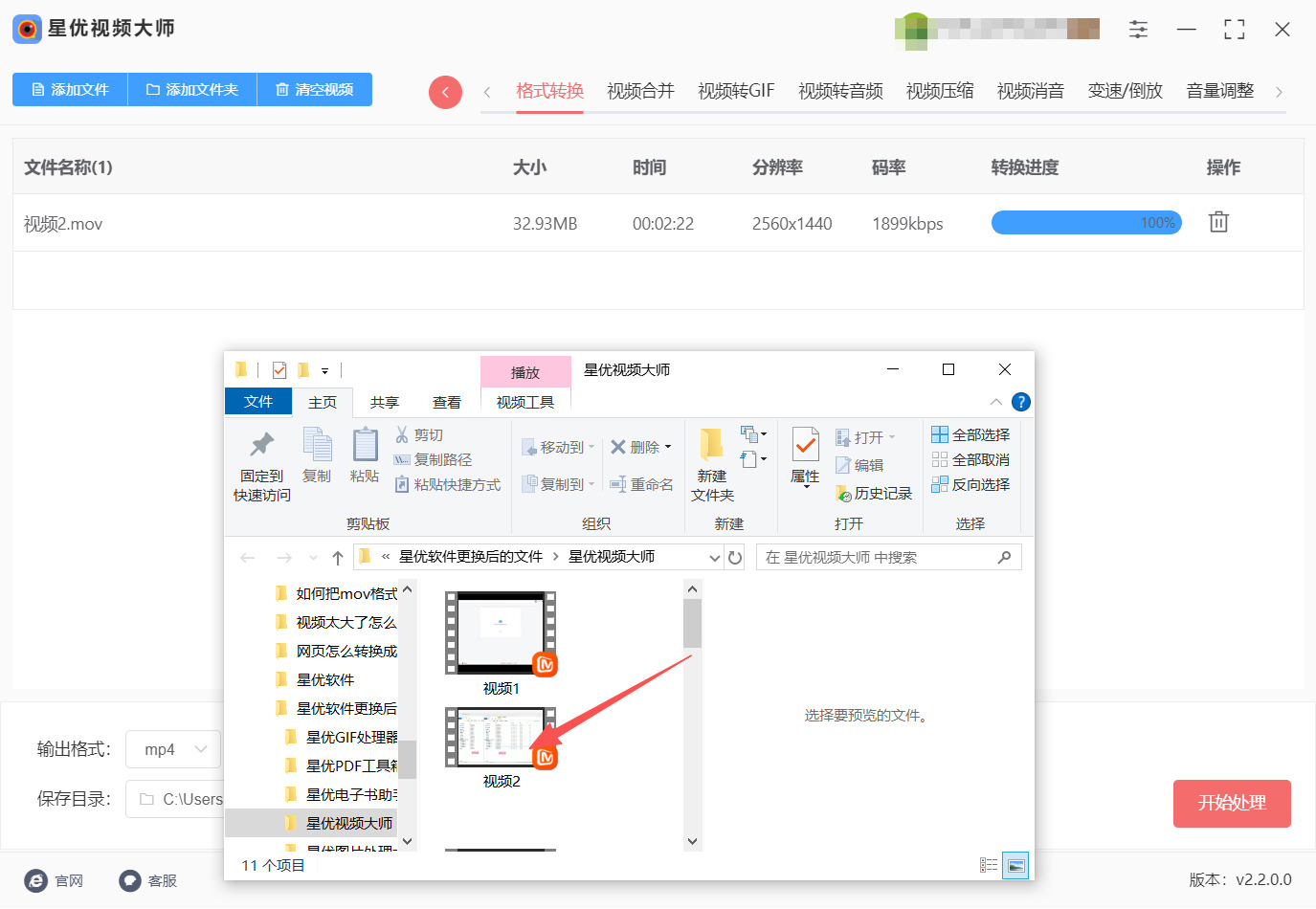
Task: Expand 复制到 dropdown in ribbon
Action: point(591,485)
